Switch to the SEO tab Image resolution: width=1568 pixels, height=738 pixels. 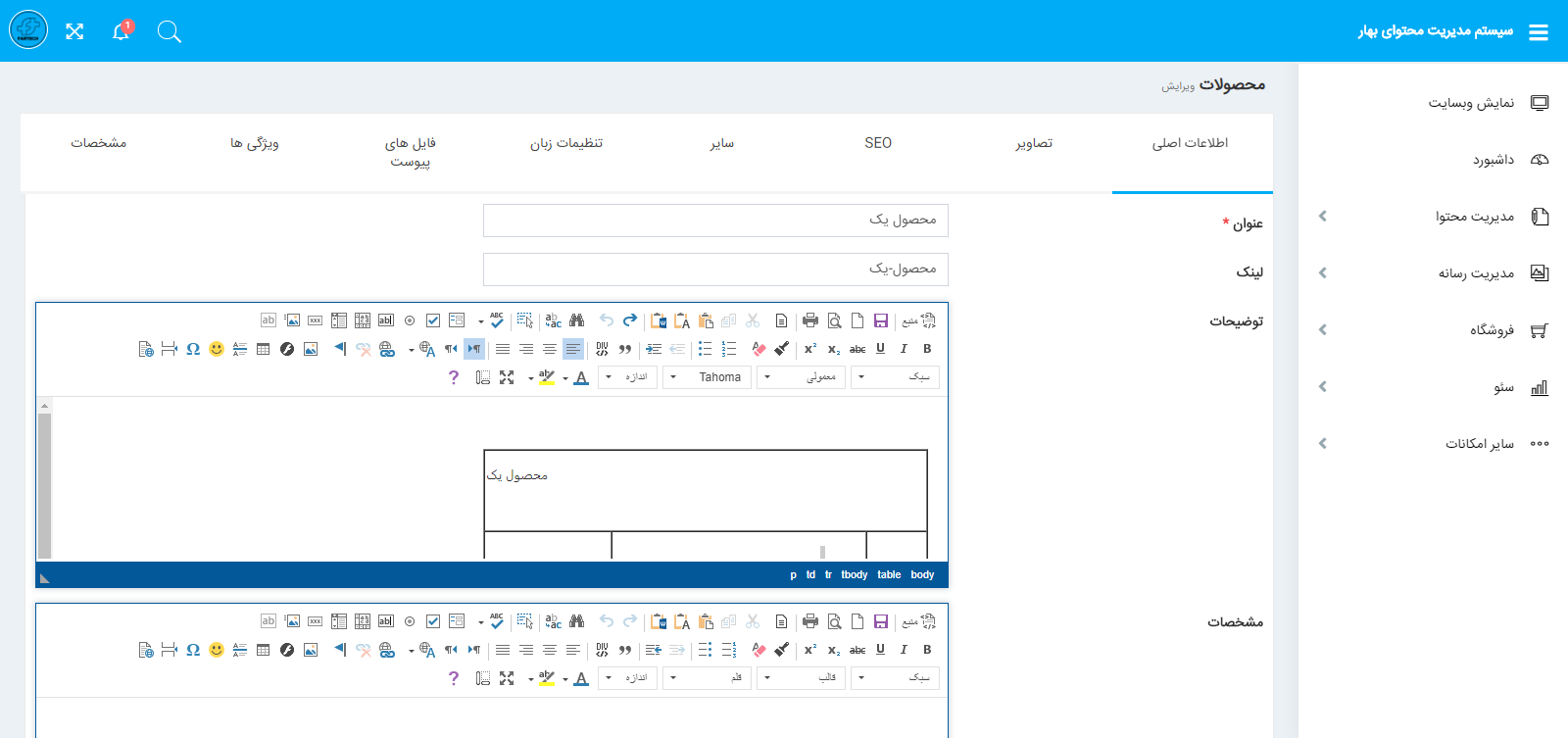coord(878,143)
